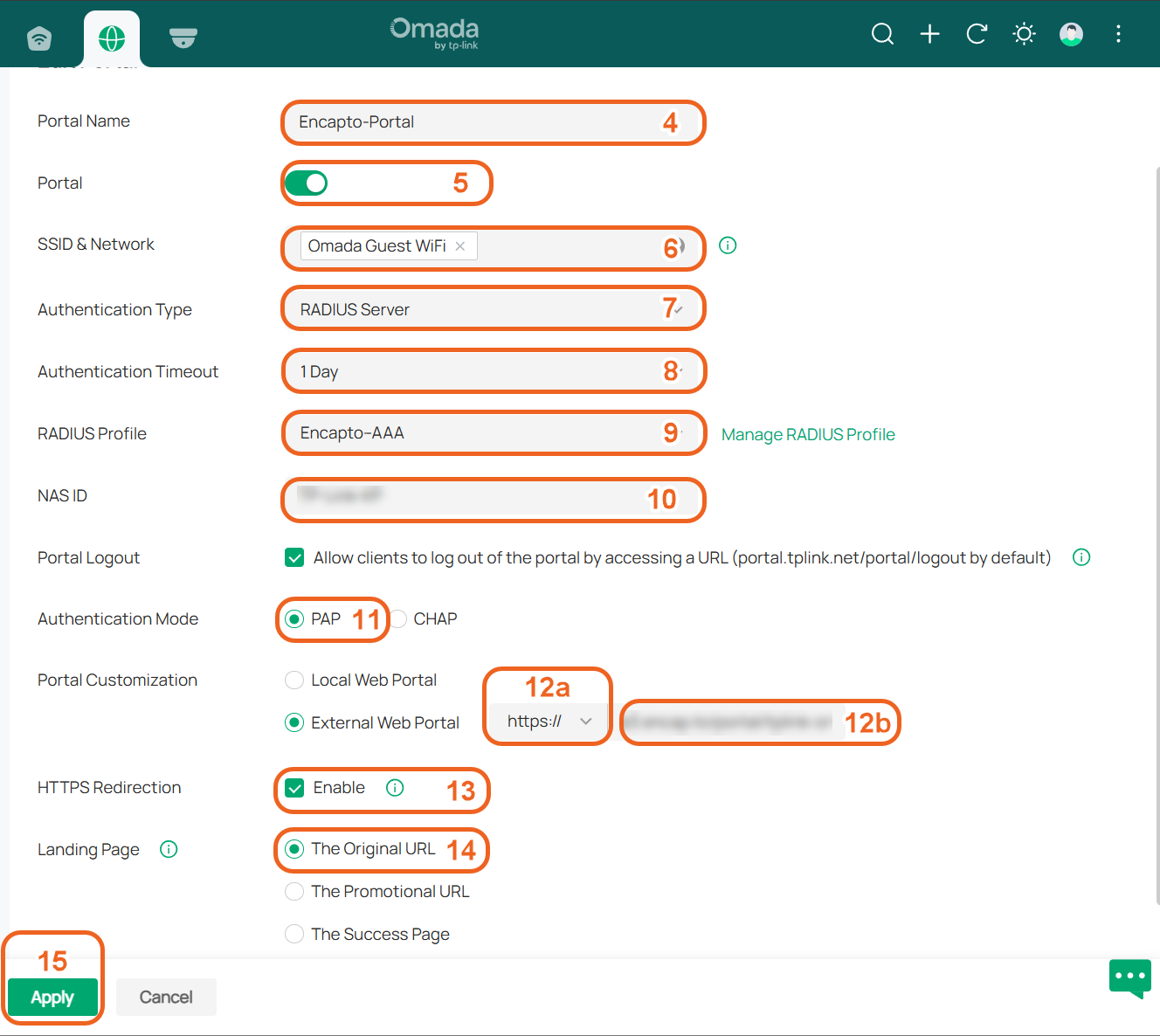This screenshot has width=1160, height=1036.
Task: Open the search magnifier icon
Action: coord(882,34)
